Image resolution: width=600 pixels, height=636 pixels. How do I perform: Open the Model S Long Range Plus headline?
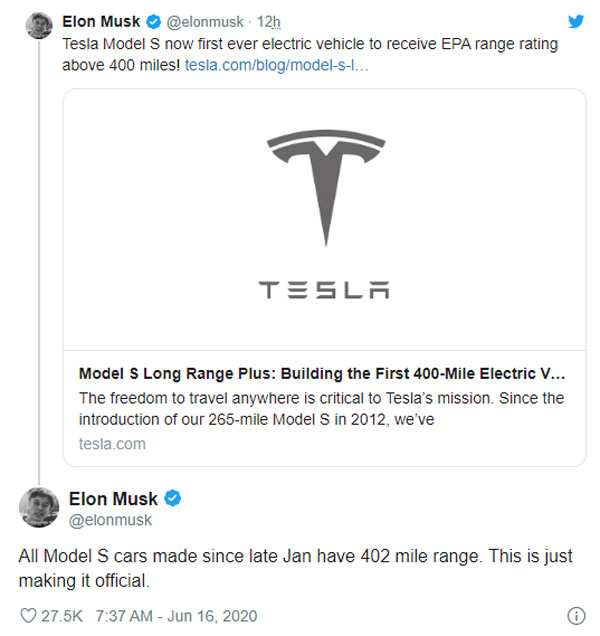click(322, 374)
